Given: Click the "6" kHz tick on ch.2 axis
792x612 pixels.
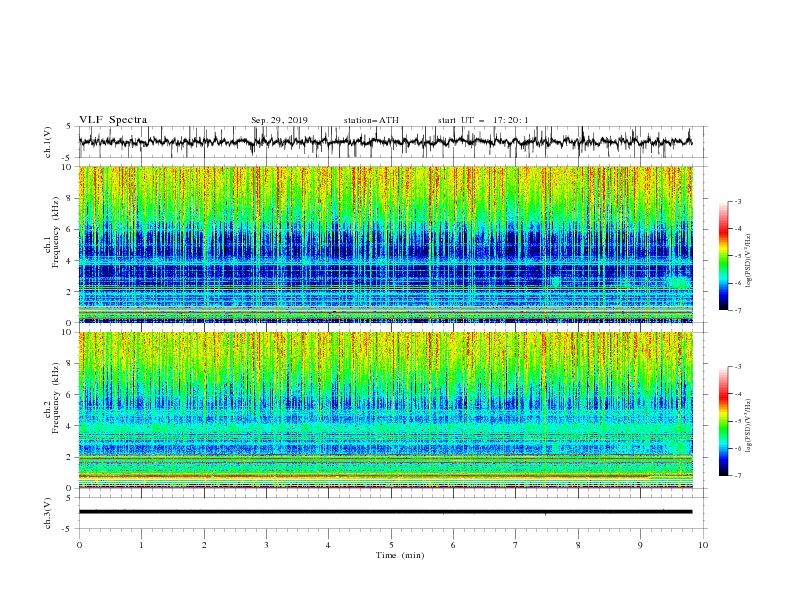Looking at the screenshot, I should pos(70,395).
